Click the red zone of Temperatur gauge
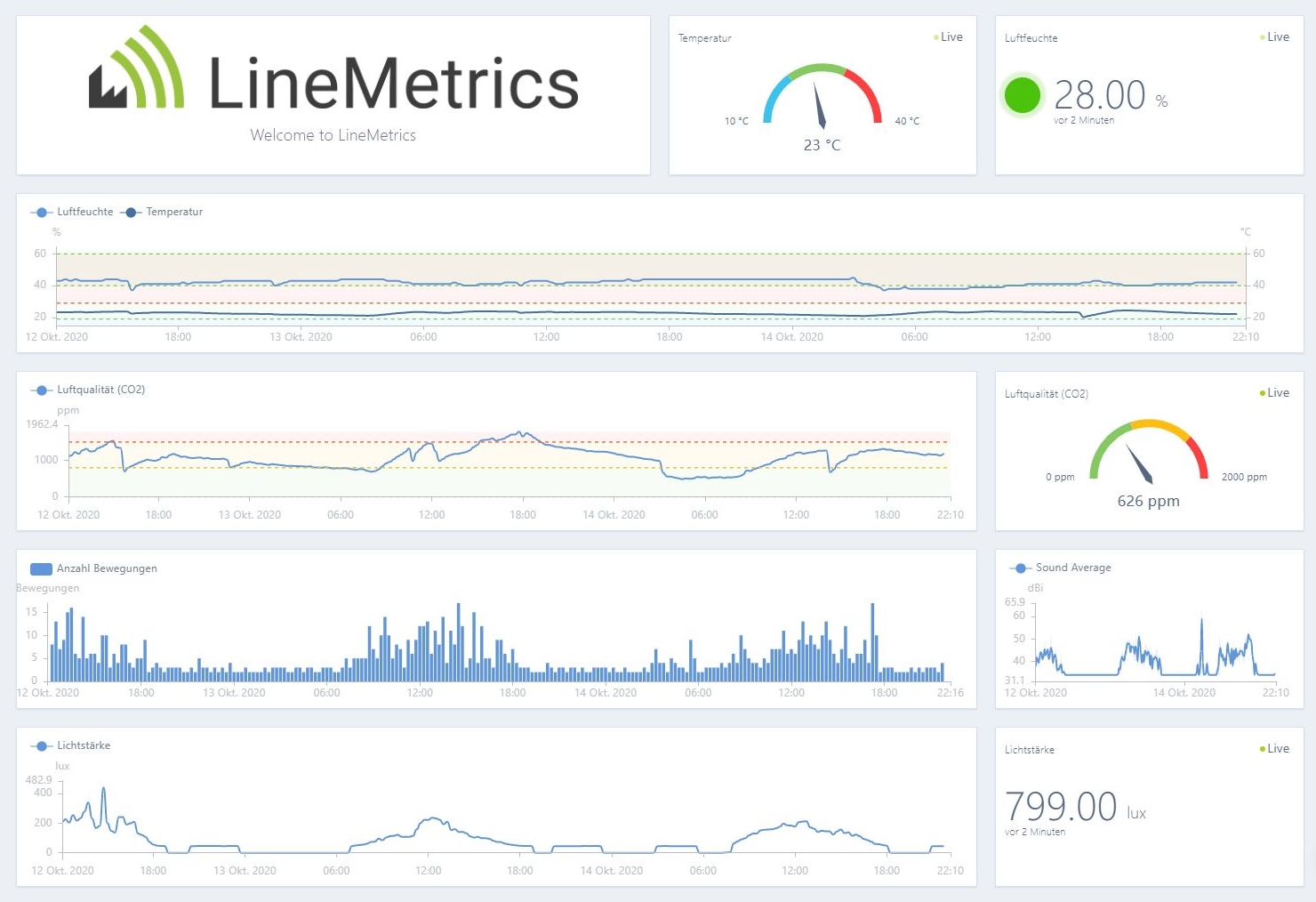The image size is (1316, 902). pos(868,93)
